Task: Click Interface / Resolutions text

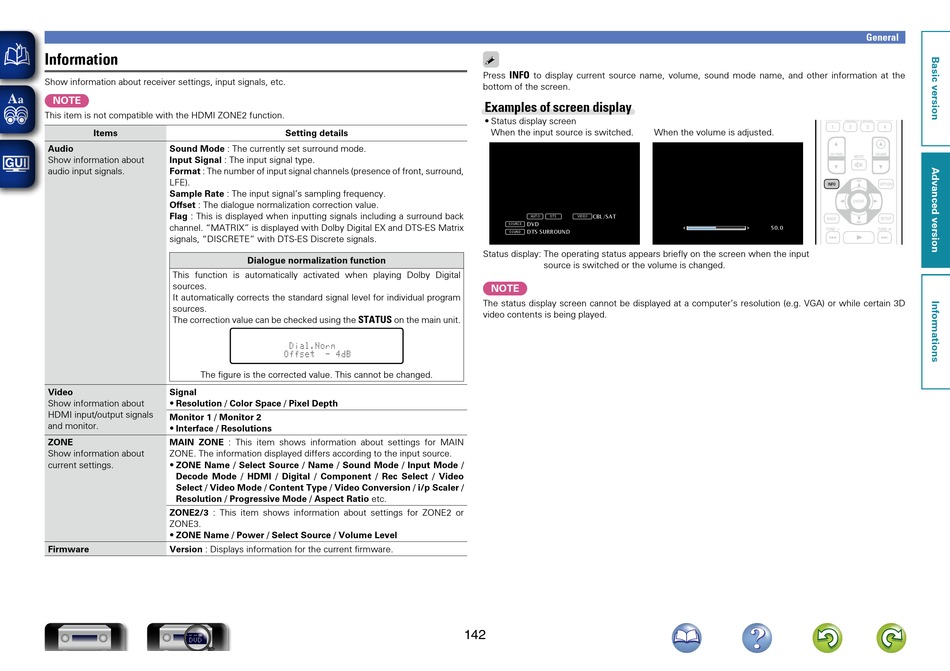Action: pos(223,429)
